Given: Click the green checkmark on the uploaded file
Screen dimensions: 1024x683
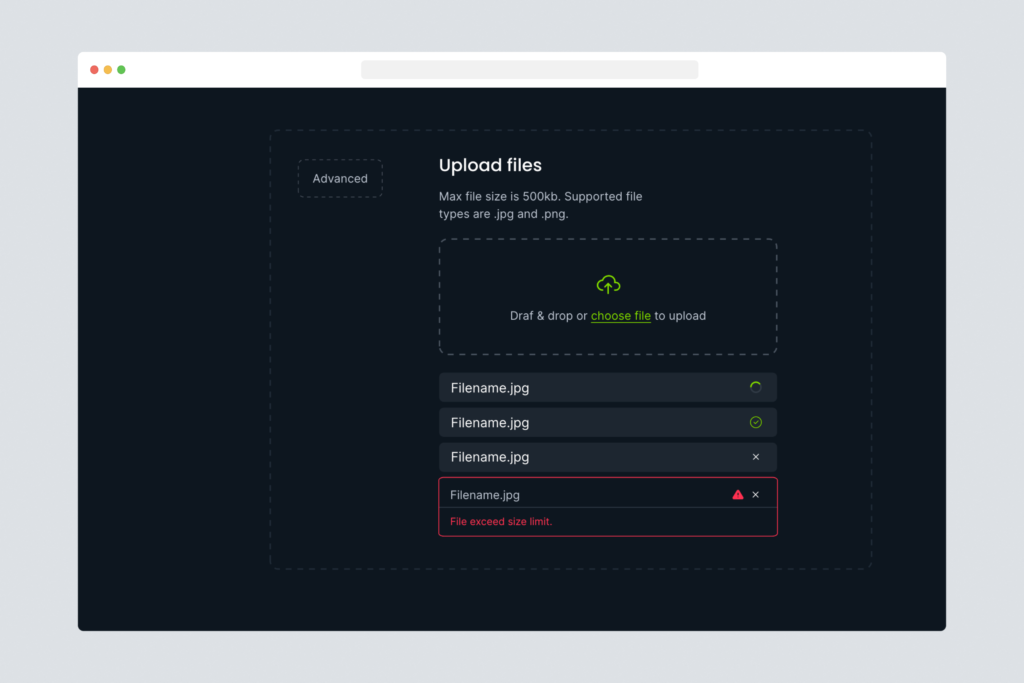Looking at the screenshot, I should coord(755,422).
